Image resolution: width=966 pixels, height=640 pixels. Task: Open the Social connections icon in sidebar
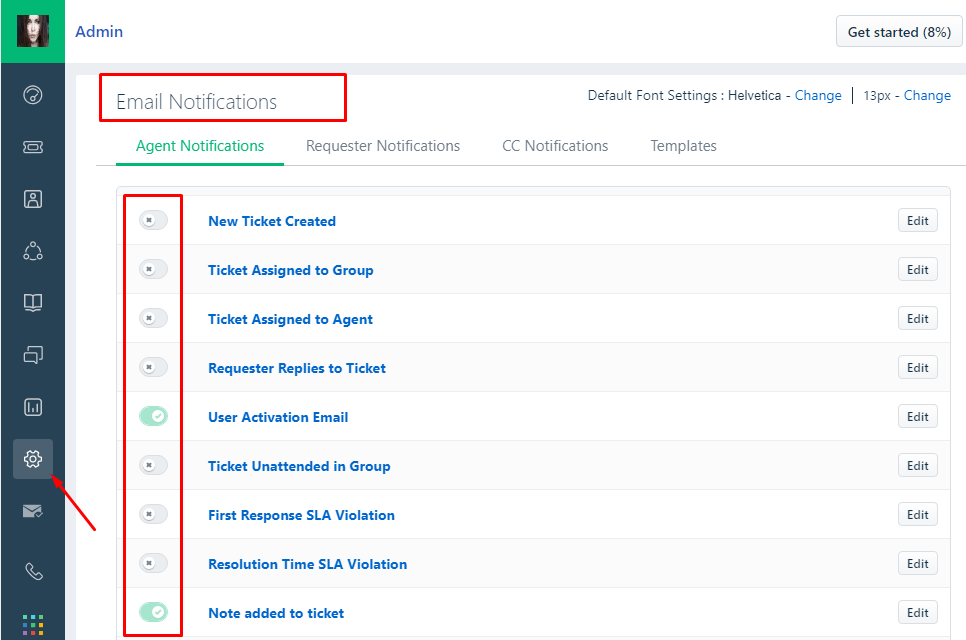(x=33, y=251)
